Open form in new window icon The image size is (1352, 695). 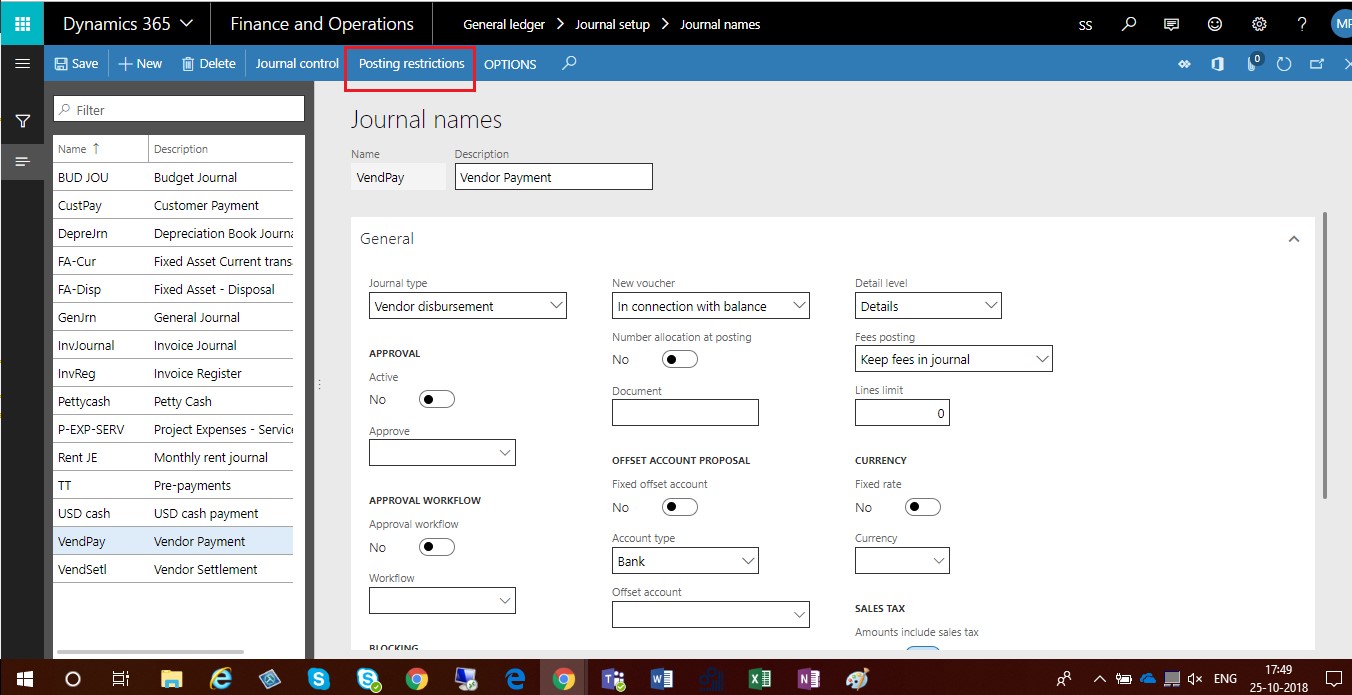(1317, 64)
